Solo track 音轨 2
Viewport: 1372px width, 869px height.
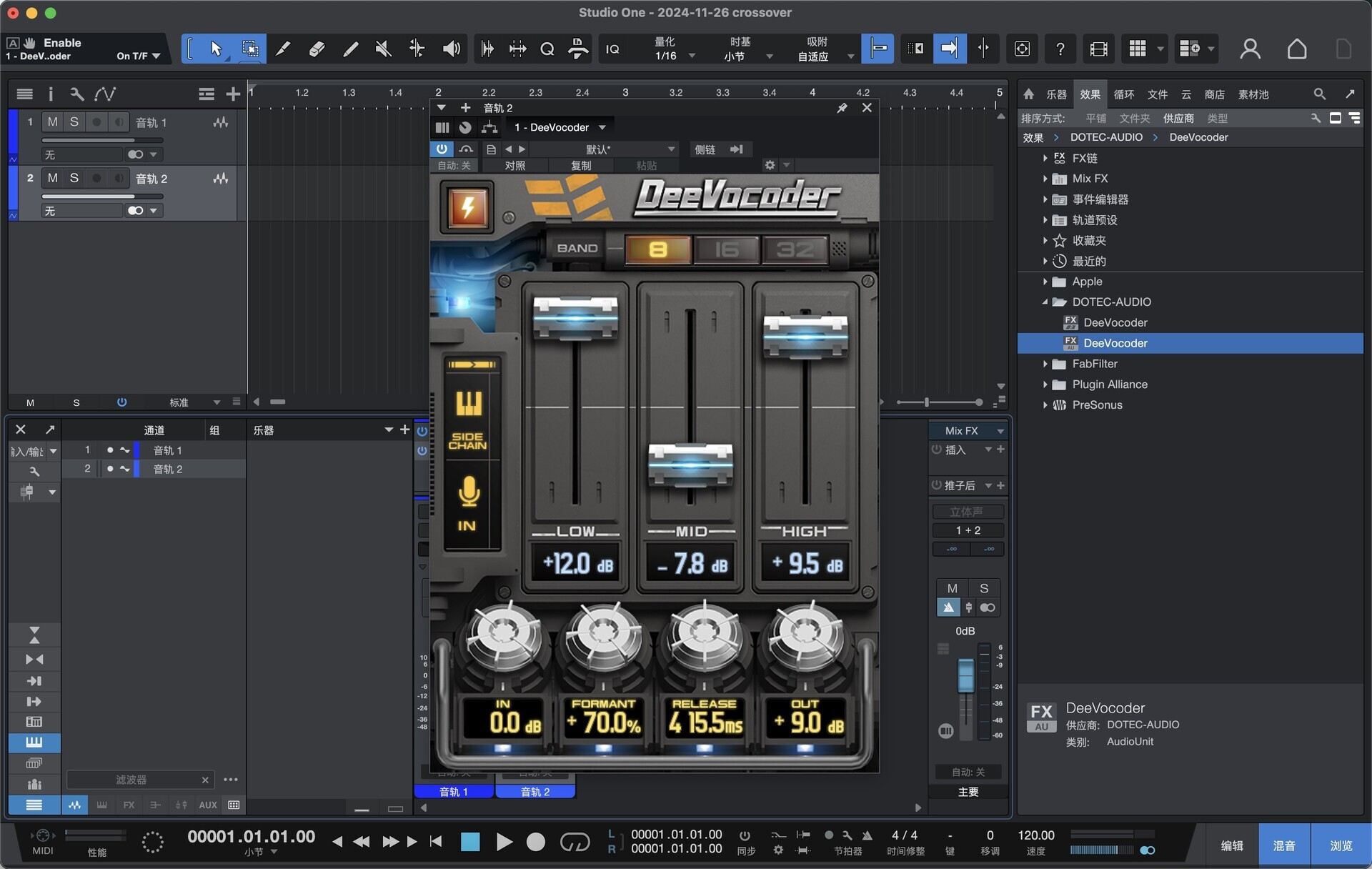point(74,178)
